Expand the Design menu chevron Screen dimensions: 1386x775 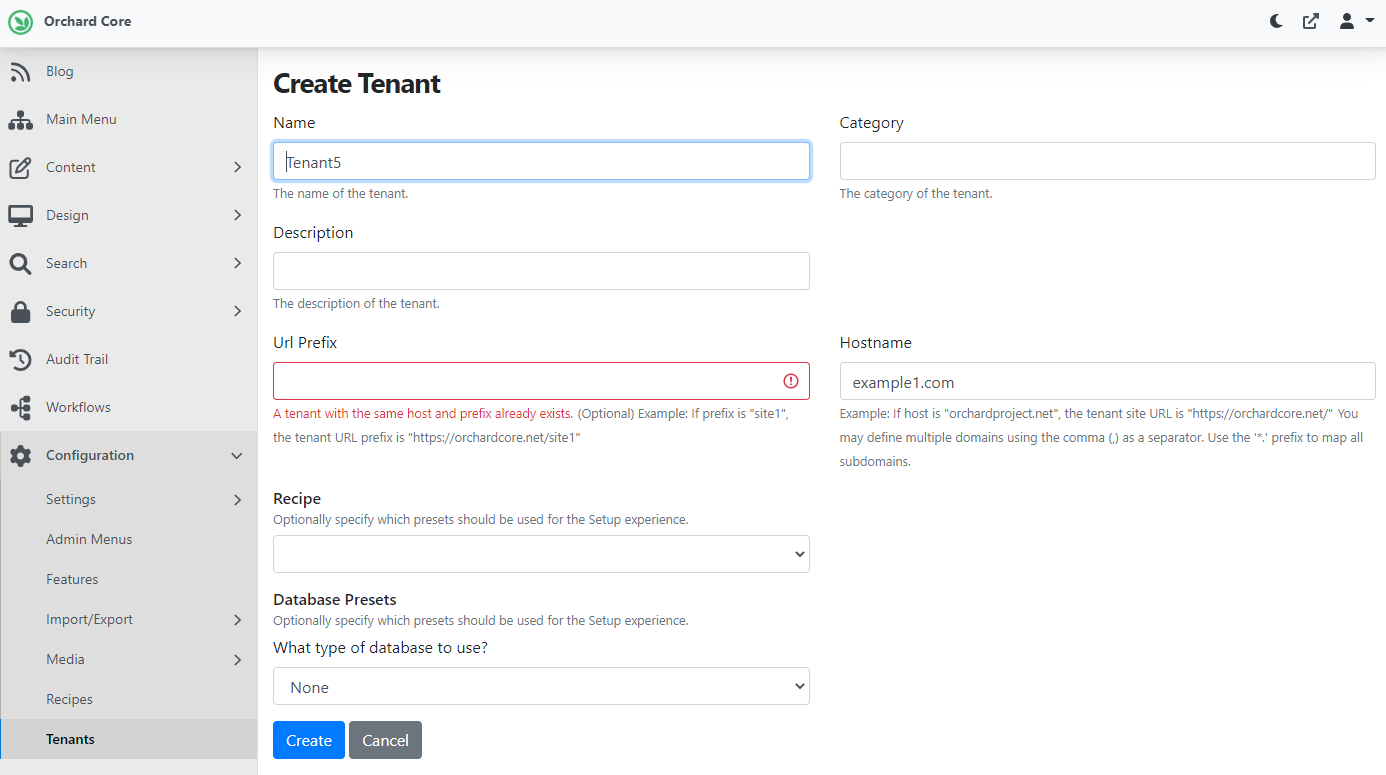(x=237, y=216)
